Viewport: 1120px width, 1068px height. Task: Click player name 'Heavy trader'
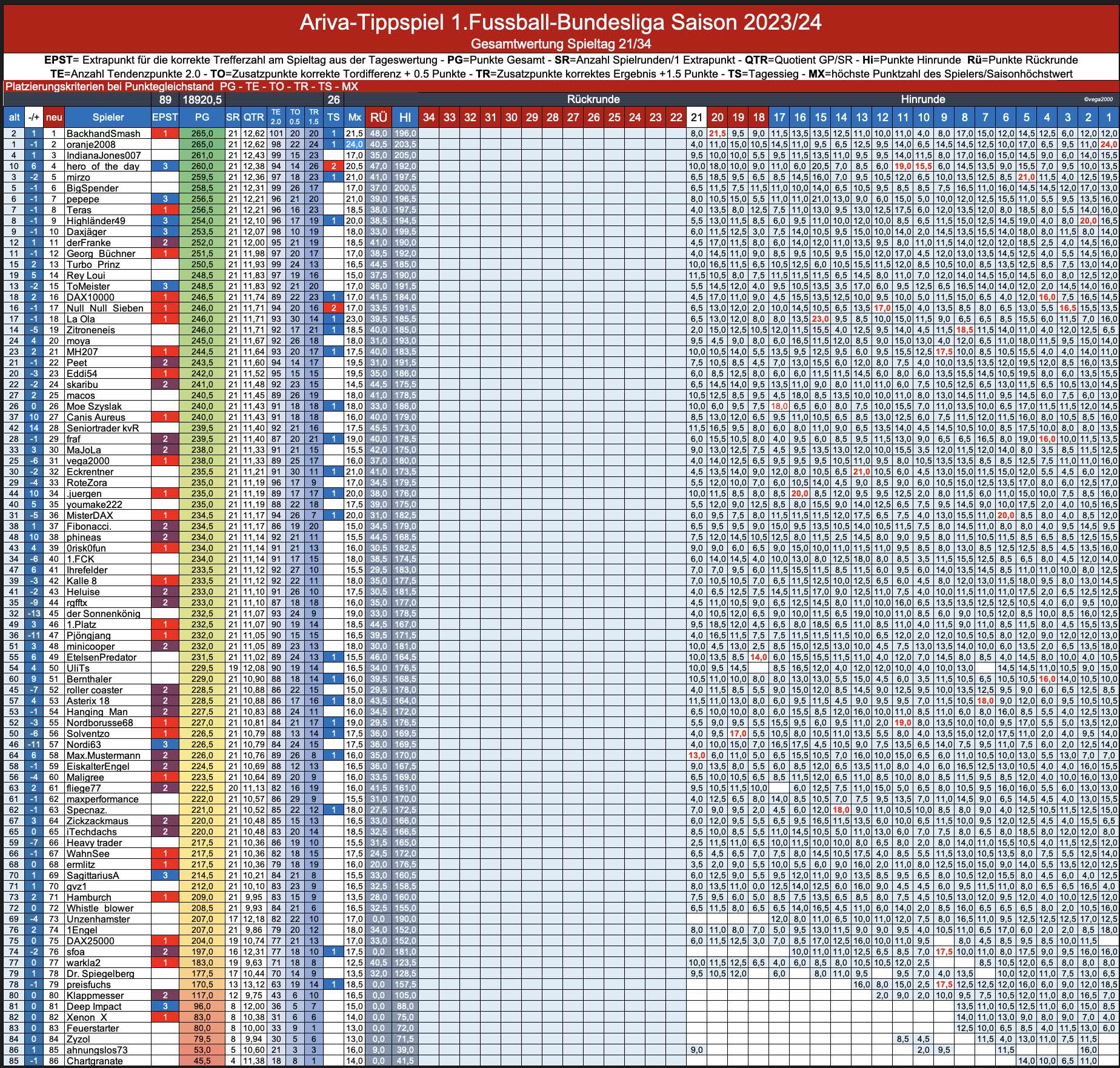(x=94, y=843)
